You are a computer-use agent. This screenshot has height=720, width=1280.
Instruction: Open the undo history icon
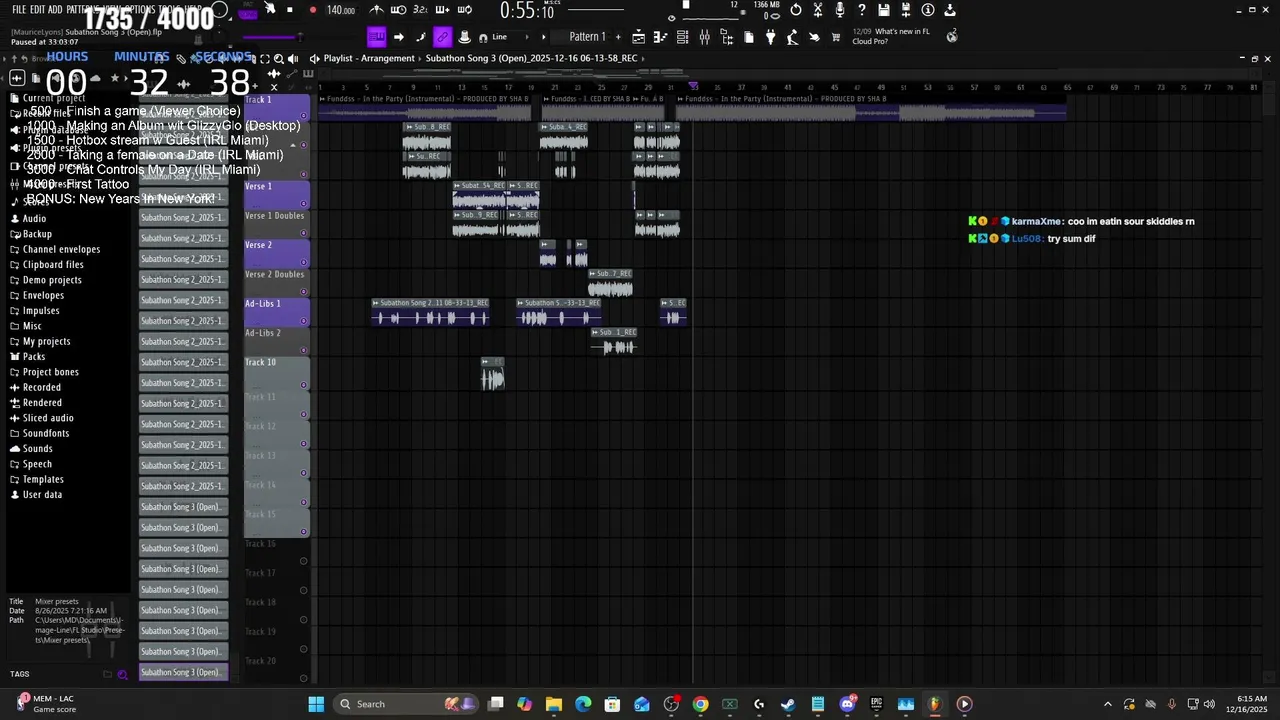pyautogui.click(x=795, y=10)
